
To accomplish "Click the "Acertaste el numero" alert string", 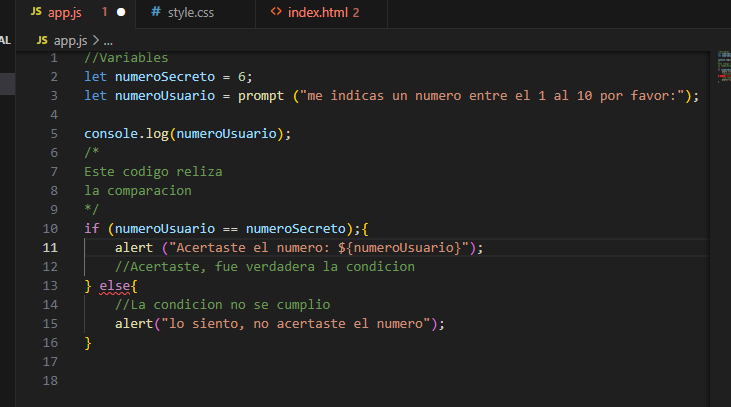I will coord(319,248).
